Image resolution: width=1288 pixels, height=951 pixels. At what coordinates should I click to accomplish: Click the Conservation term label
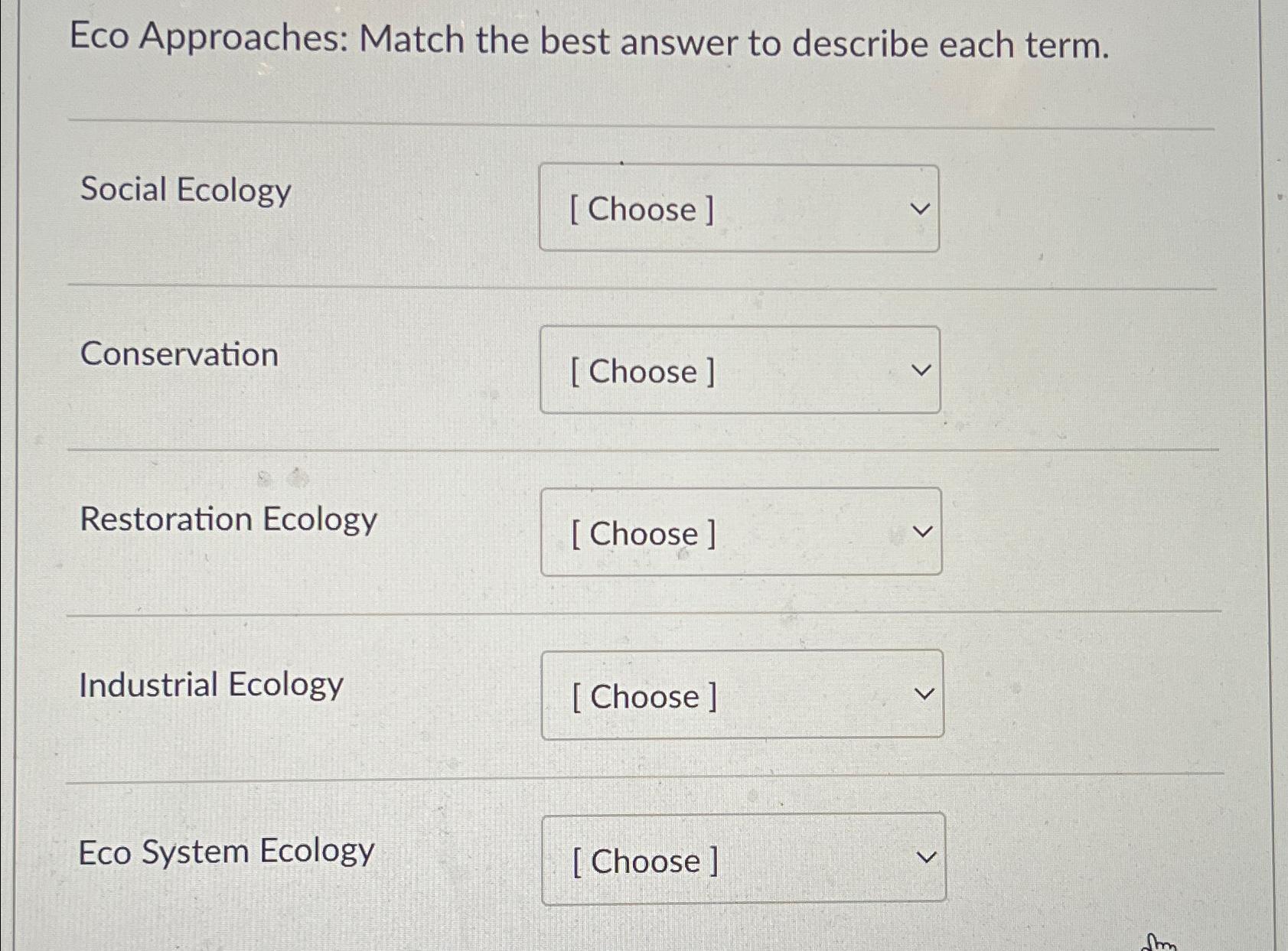179,353
